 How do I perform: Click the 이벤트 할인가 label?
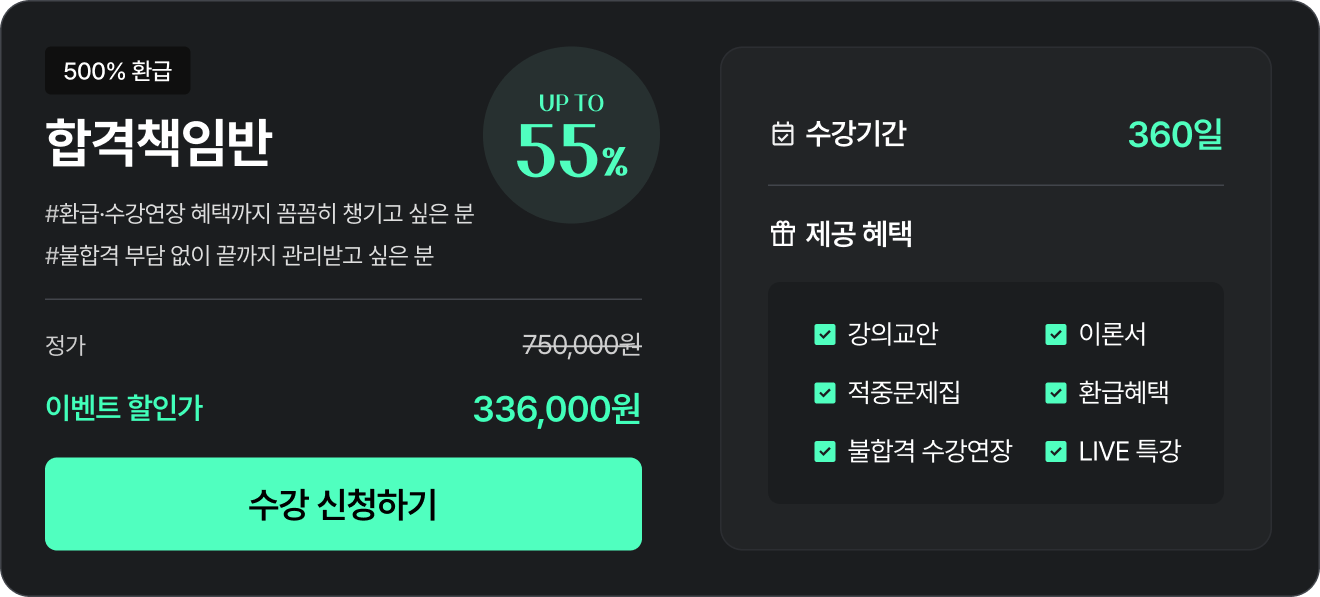pyautogui.click(x=124, y=408)
